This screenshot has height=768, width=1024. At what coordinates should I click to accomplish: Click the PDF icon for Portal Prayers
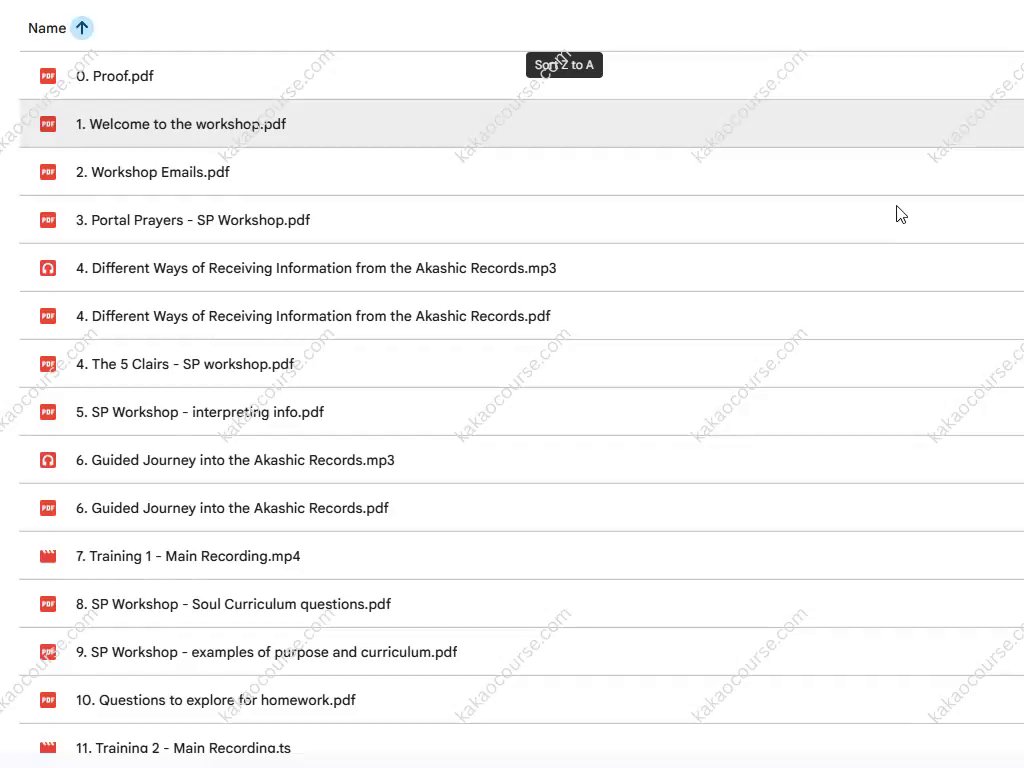point(48,220)
